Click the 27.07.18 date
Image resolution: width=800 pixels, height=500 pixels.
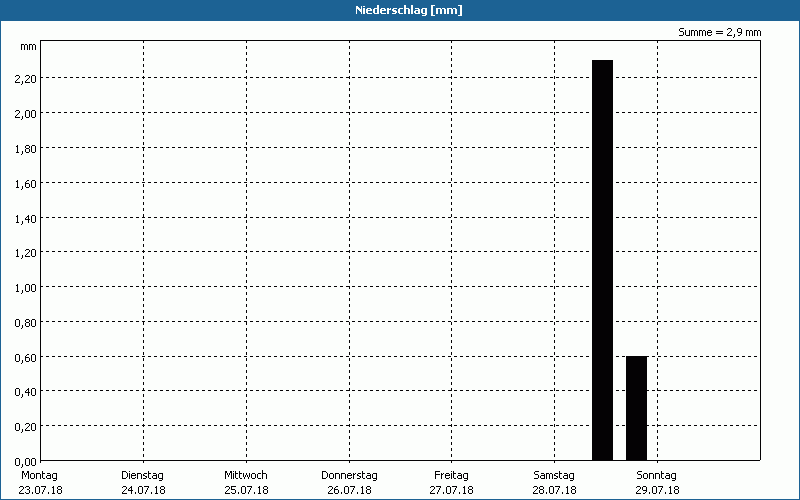tap(452, 490)
